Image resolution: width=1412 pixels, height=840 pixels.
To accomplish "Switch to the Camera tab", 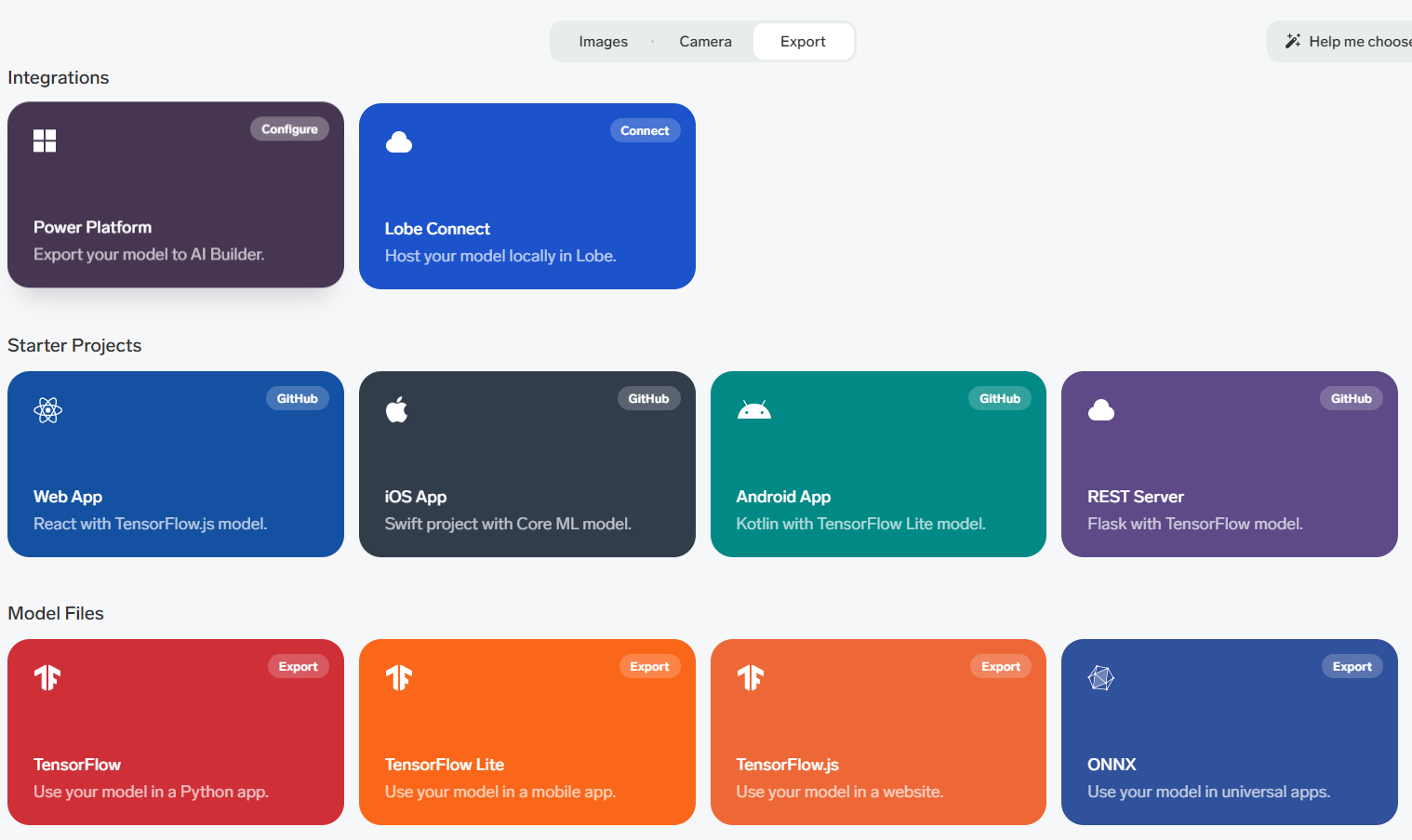I will pos(705,42).
